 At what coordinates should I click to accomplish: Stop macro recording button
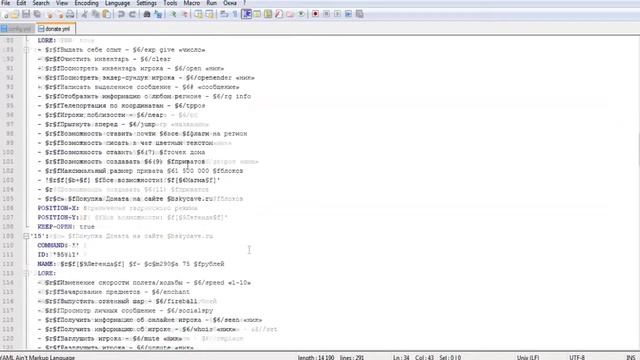coord(327,14)
